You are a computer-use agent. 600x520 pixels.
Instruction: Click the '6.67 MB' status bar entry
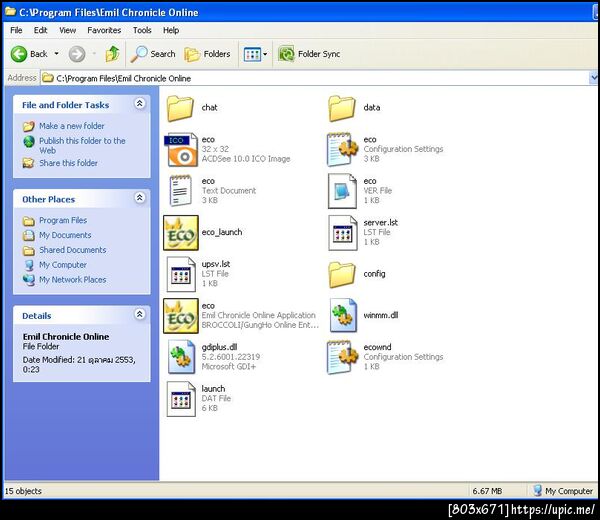(x=487, y=491)
